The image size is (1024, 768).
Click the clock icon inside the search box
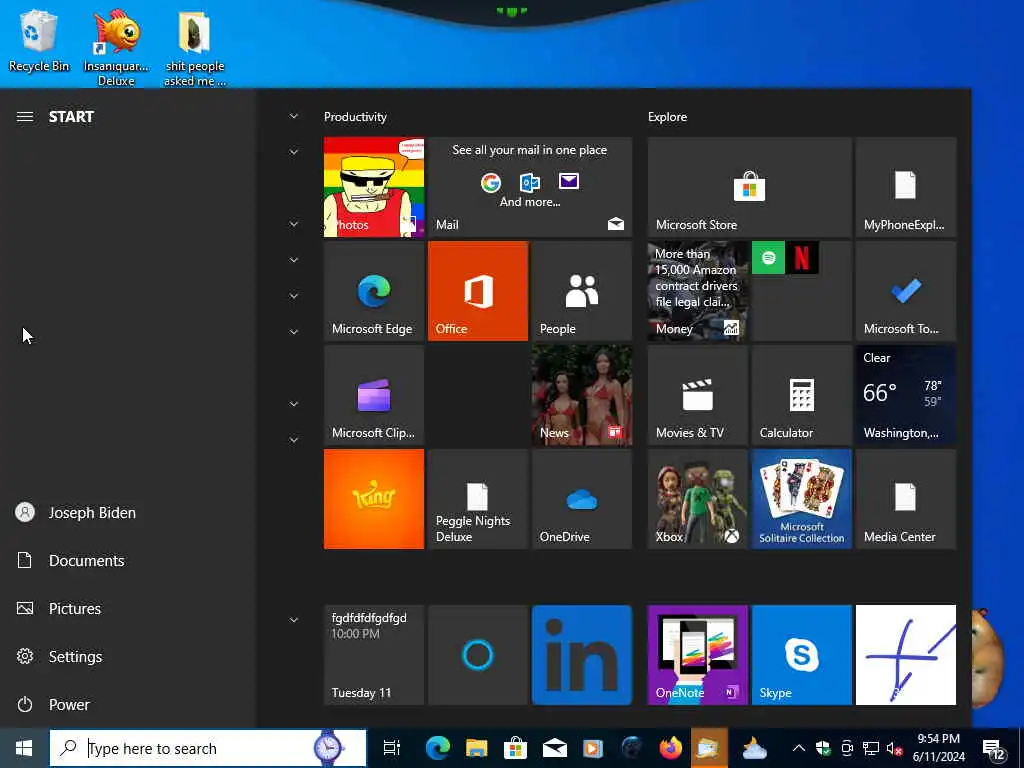click(x=328, y=748)
